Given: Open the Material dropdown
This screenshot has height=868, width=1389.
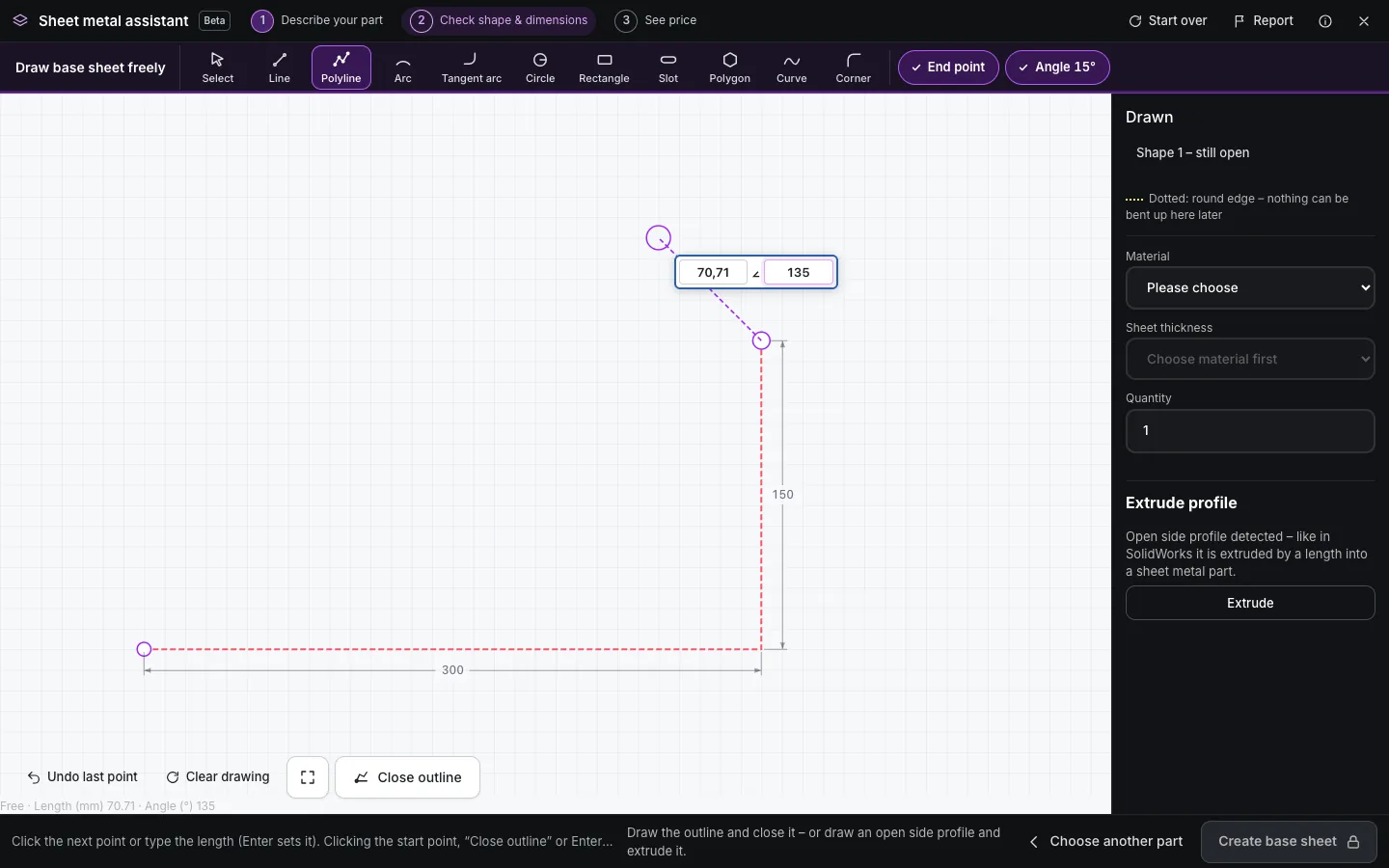Looking at the screenshot, I should (1250, 288).
